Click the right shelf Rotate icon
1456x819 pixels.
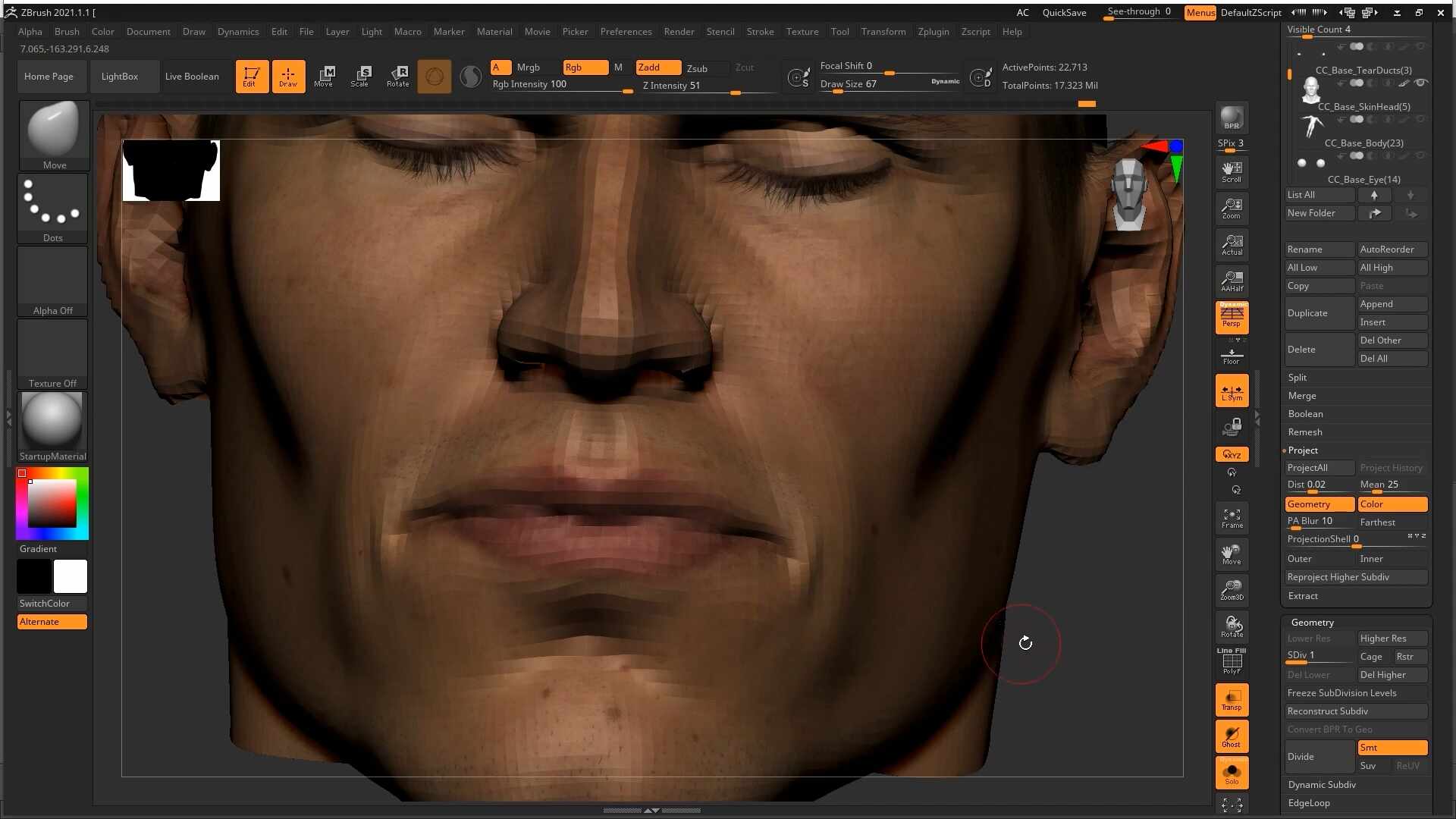coord(1232,627)
